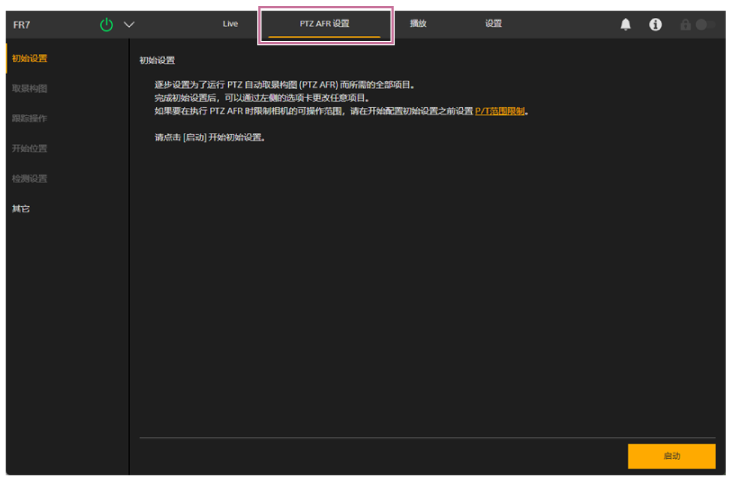Screen dimensions: 730x480
Task: Go to the 设置 tab
Action: click(494, 23)
